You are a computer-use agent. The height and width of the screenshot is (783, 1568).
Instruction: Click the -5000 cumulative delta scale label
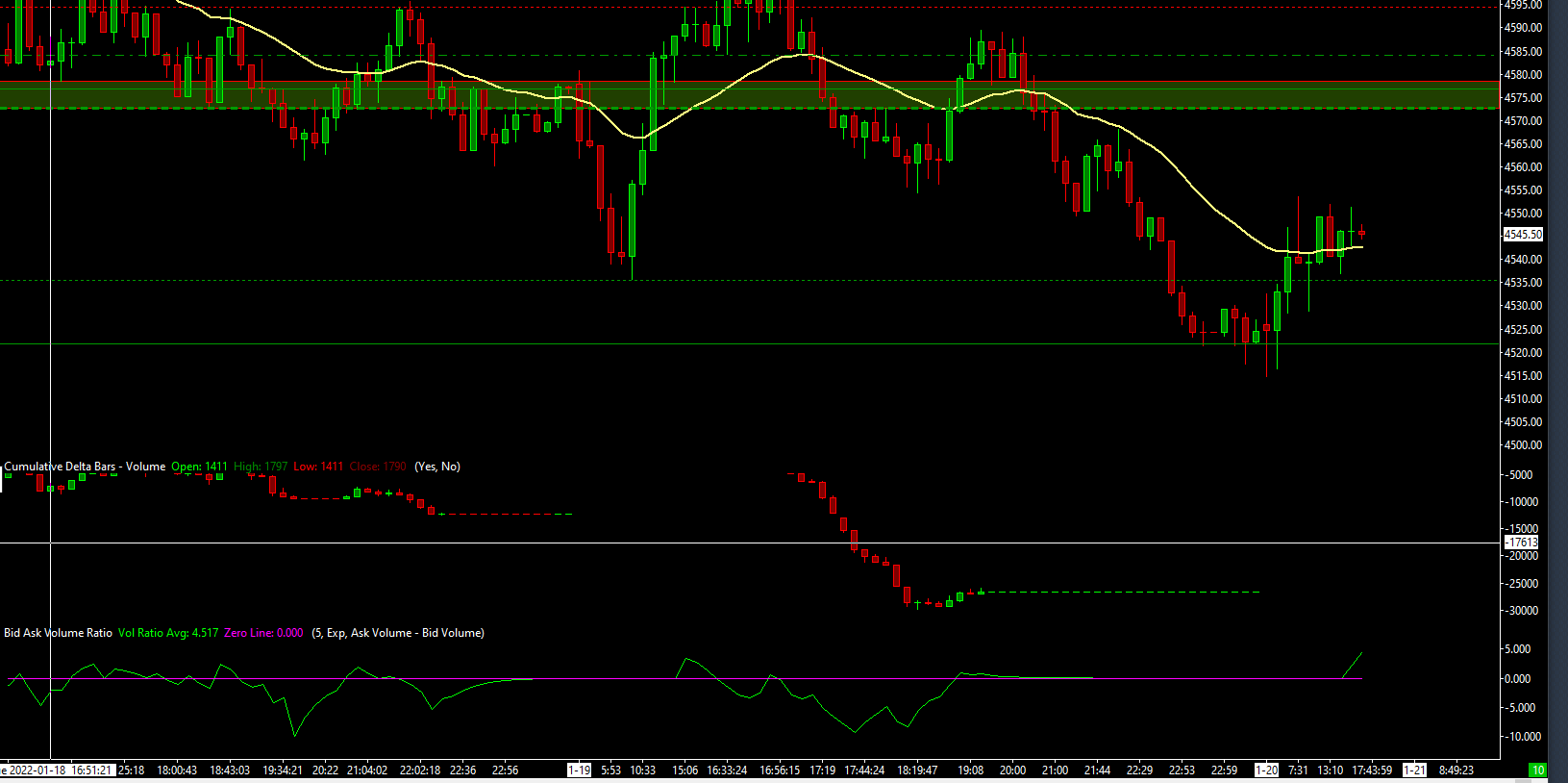tap(1520, 475)
